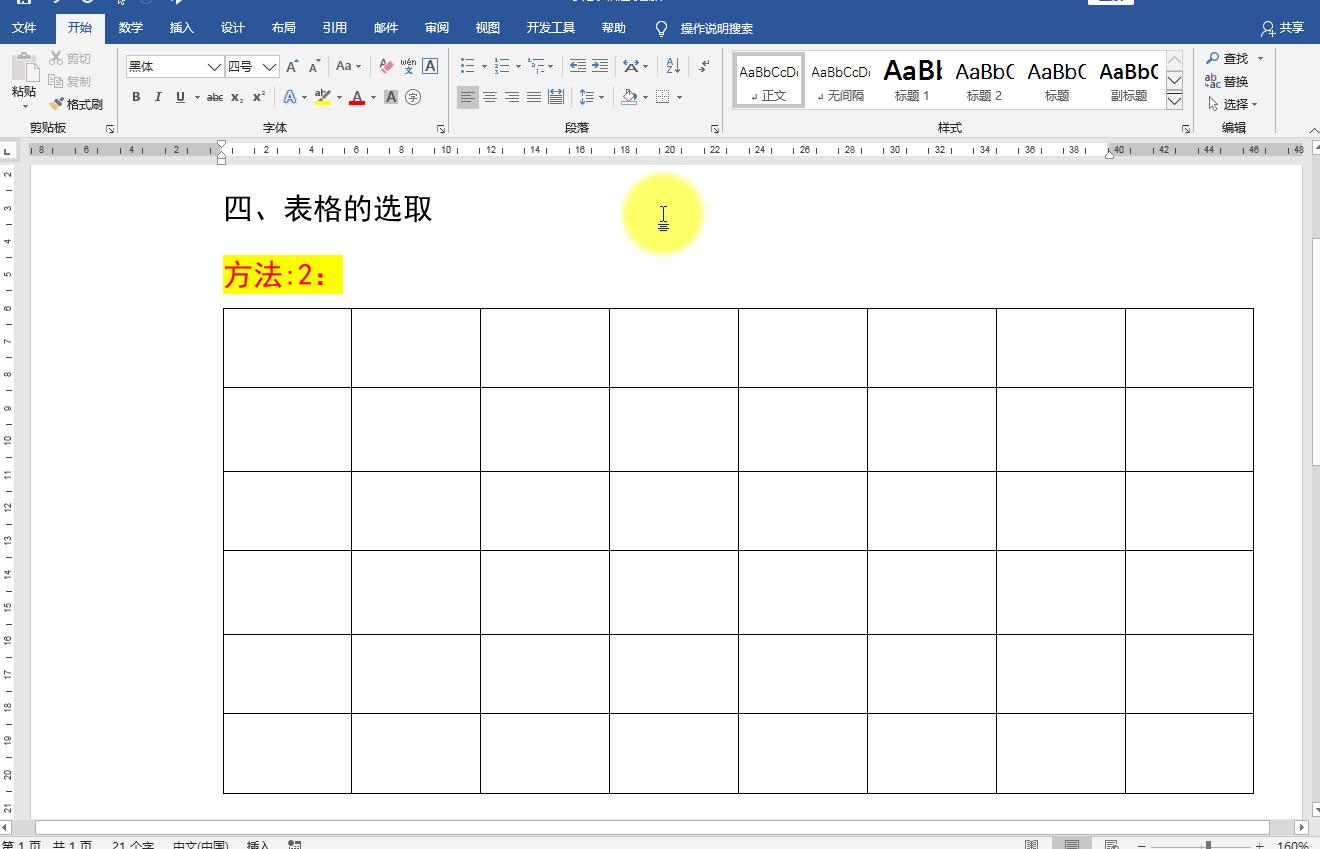Apply strikethrough to selected text
This screenshot has height=849, width=1320.
(x=213, y=97)
